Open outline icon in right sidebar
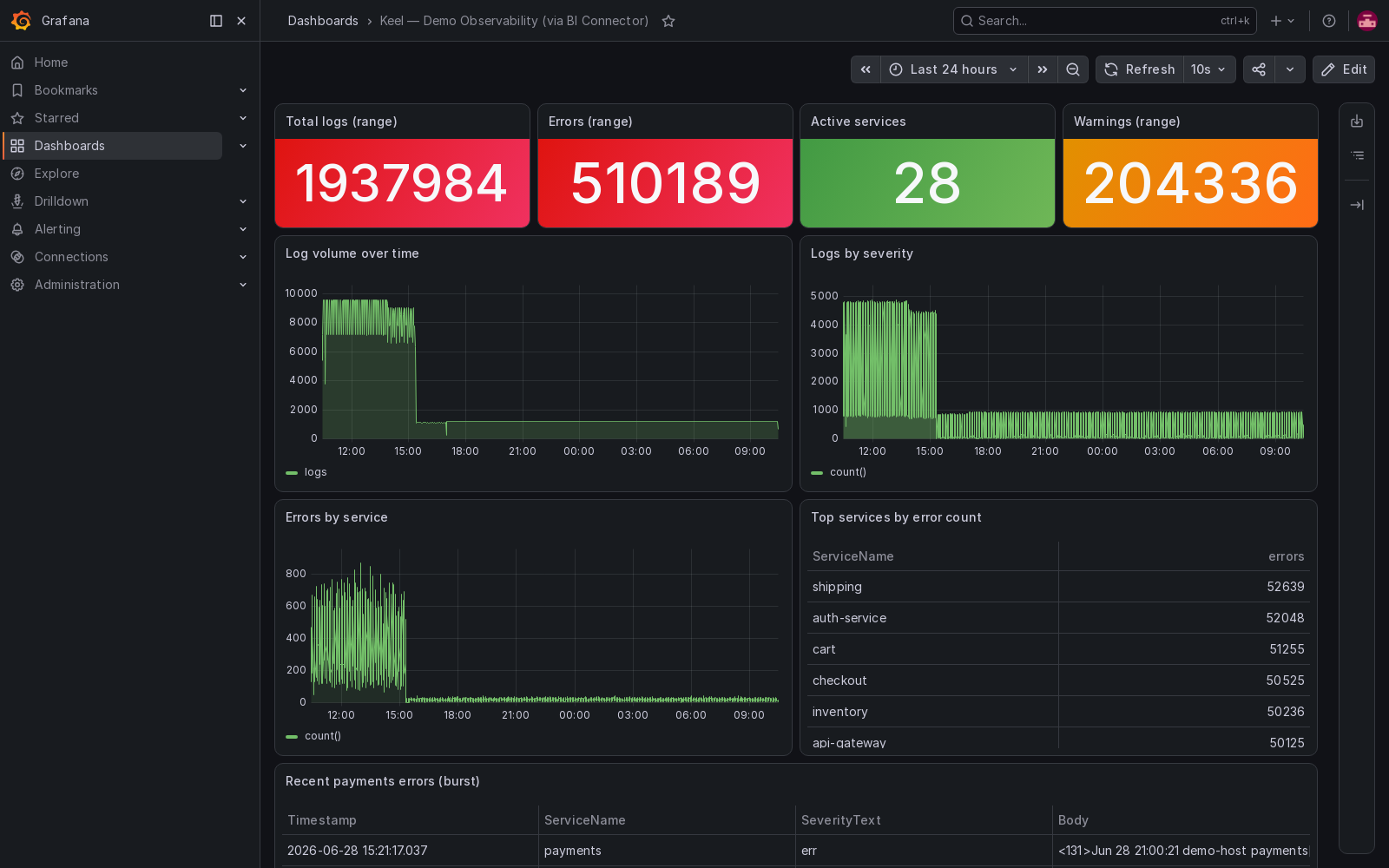The image size is (1389, 868). (1357, 155)
